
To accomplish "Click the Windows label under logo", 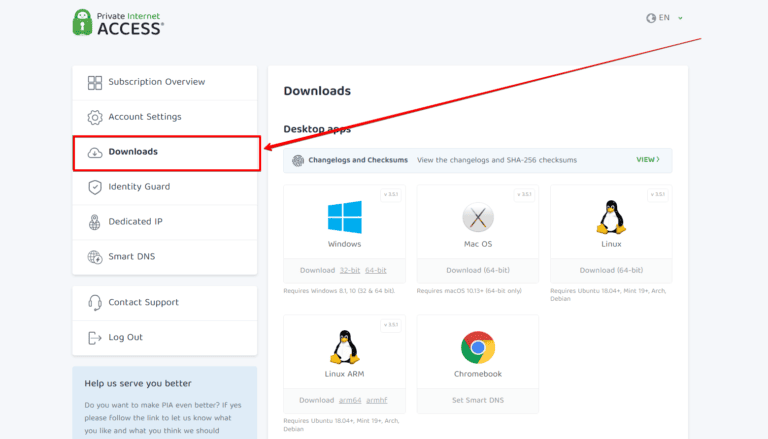I will tap(344, 244).
